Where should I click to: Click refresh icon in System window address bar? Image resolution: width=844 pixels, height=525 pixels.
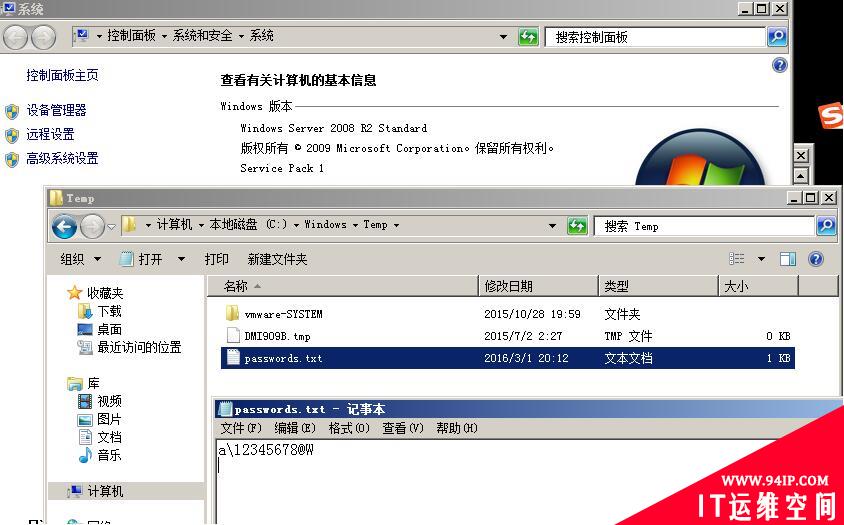528,37
